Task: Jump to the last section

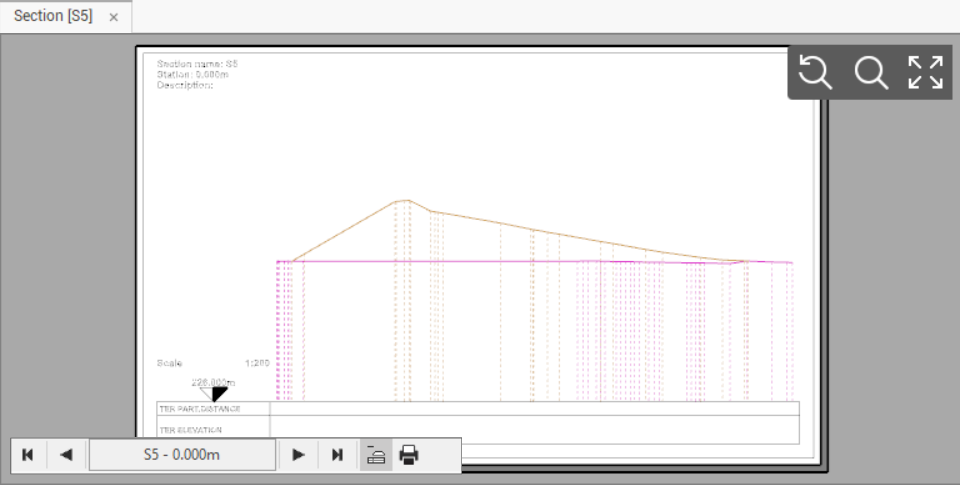Action: (337, 455)
